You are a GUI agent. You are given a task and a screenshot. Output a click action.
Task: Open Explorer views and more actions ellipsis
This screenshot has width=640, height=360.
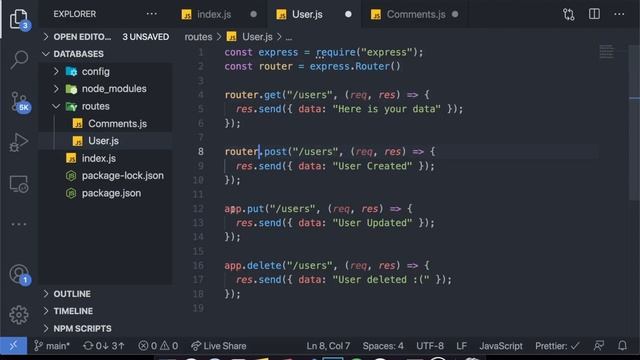click(x=151, y=14)
